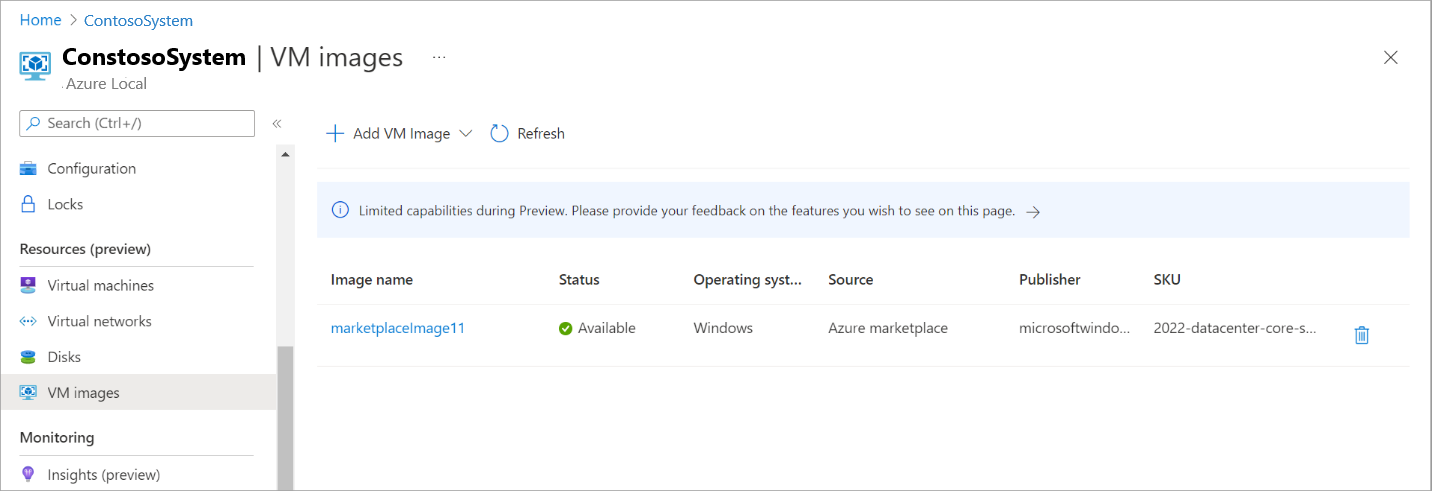
Task: Click the Configuration toolbox icon
Action: pyautogui.click(x=28, y=169)
